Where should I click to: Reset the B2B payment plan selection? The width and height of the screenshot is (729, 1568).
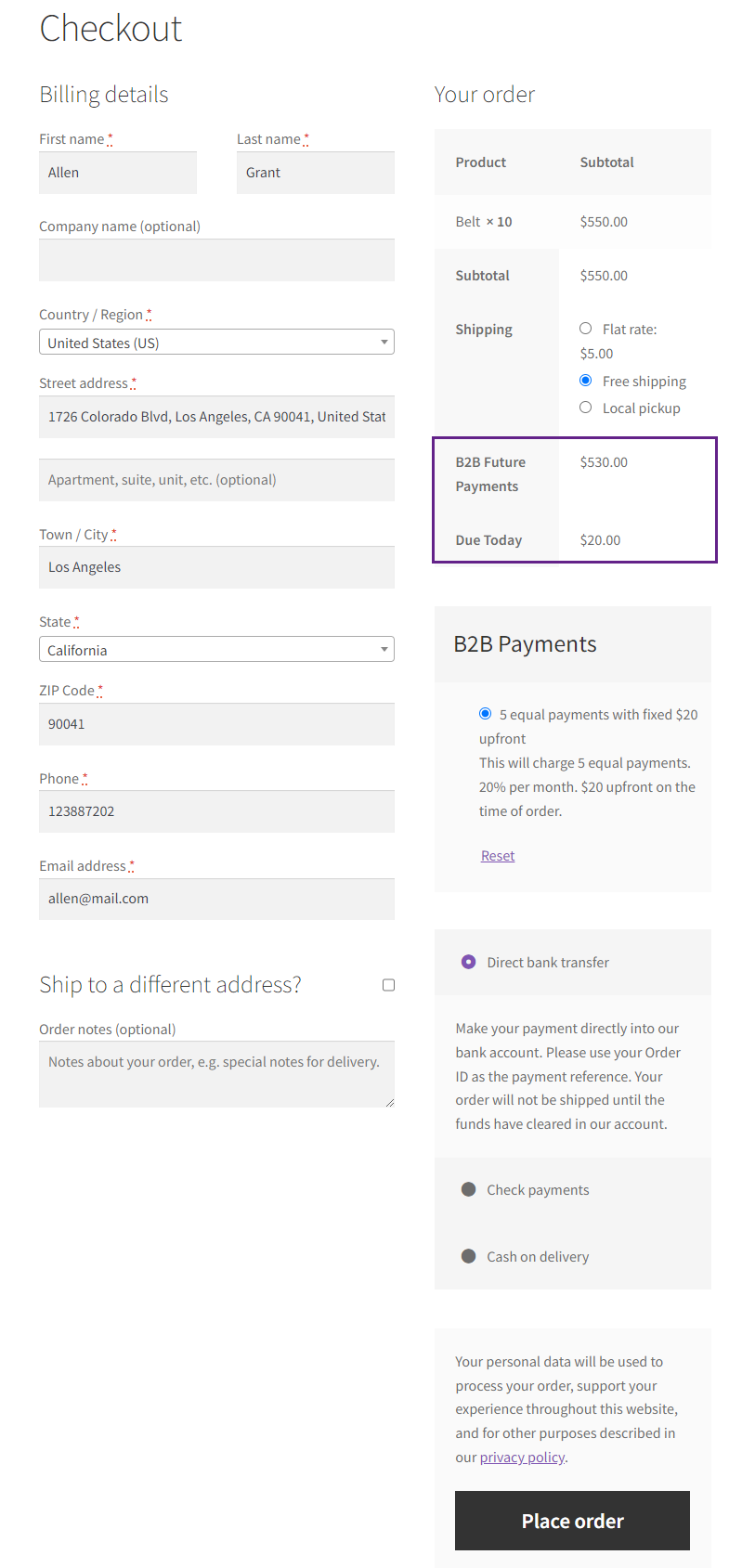pos(498,856)
